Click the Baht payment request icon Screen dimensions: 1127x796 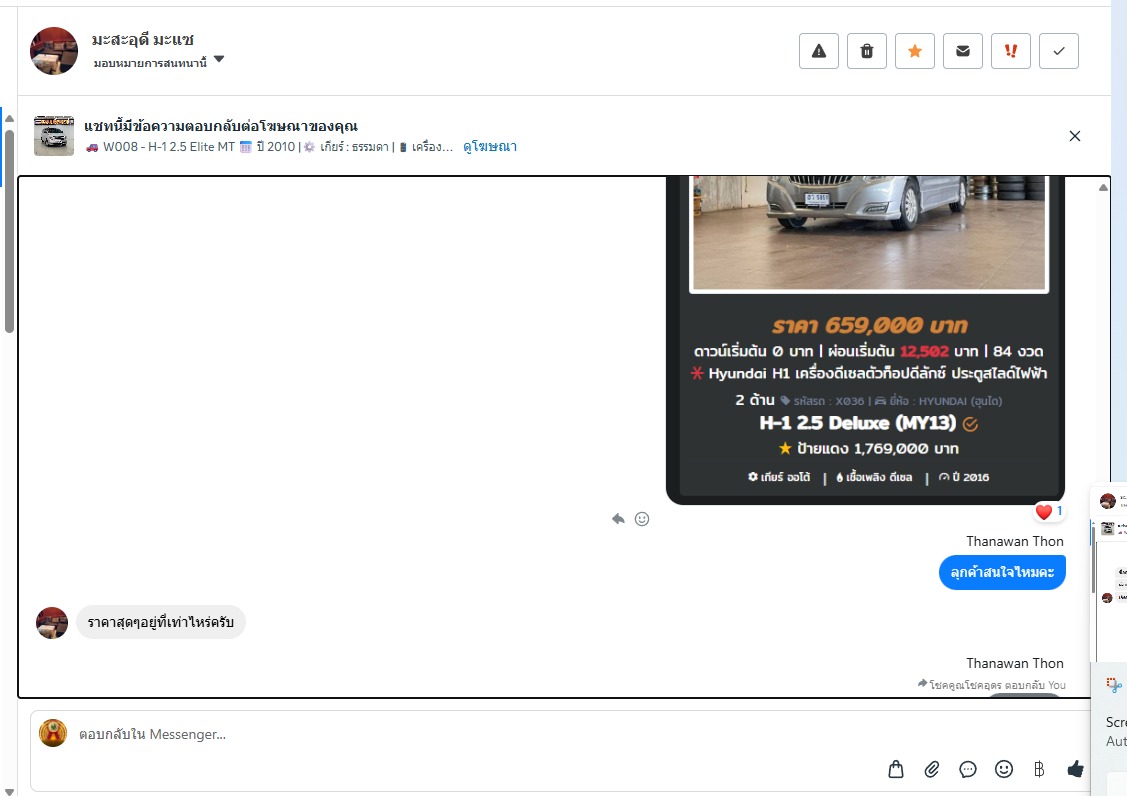1039,769
